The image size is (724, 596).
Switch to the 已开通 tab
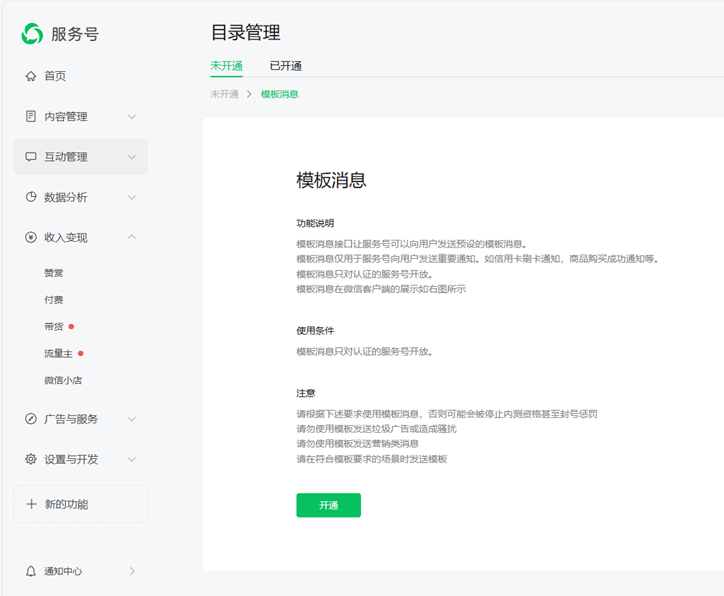[x=285, y=66]
